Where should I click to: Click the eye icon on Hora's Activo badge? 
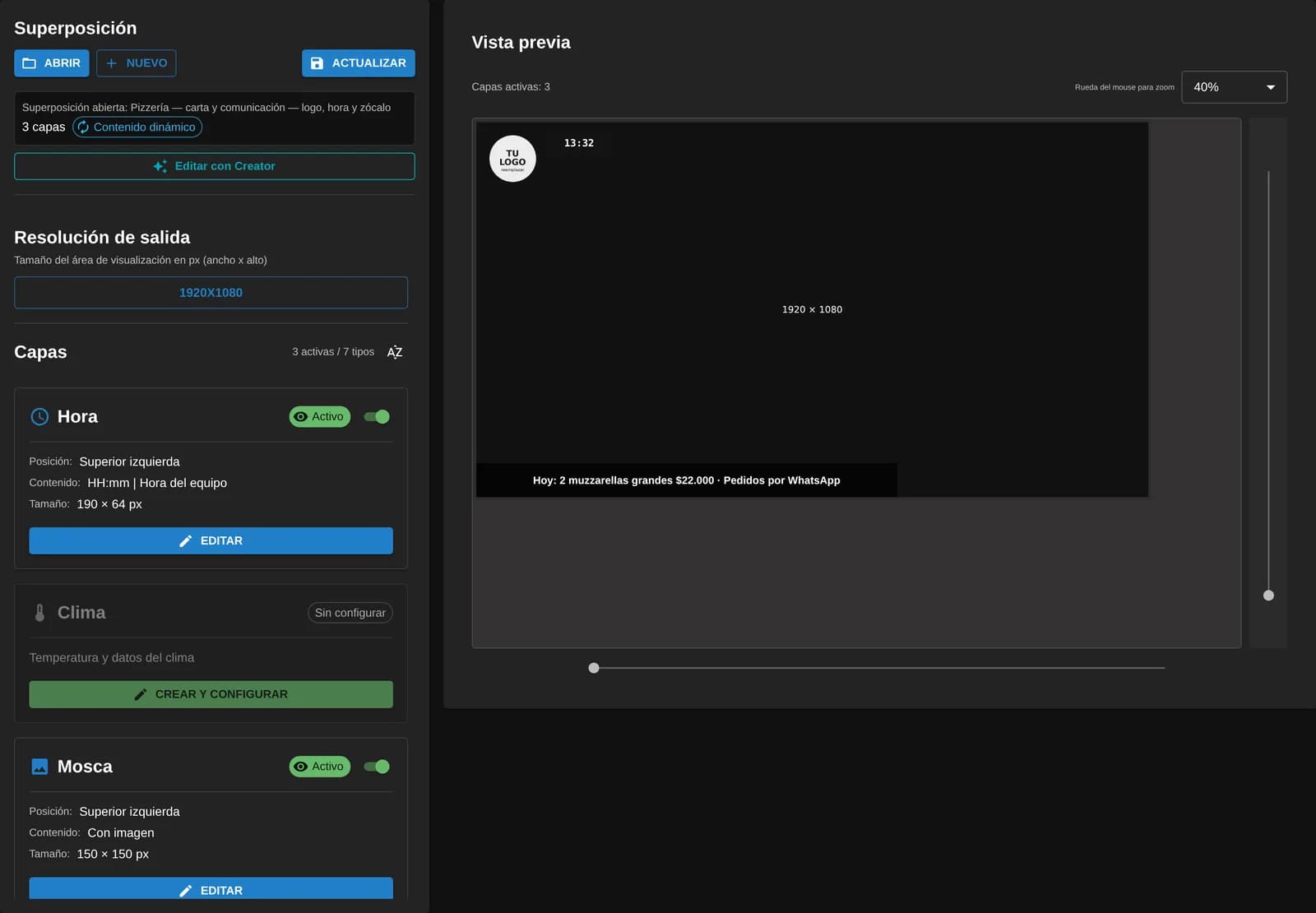[x=301, y=417]
